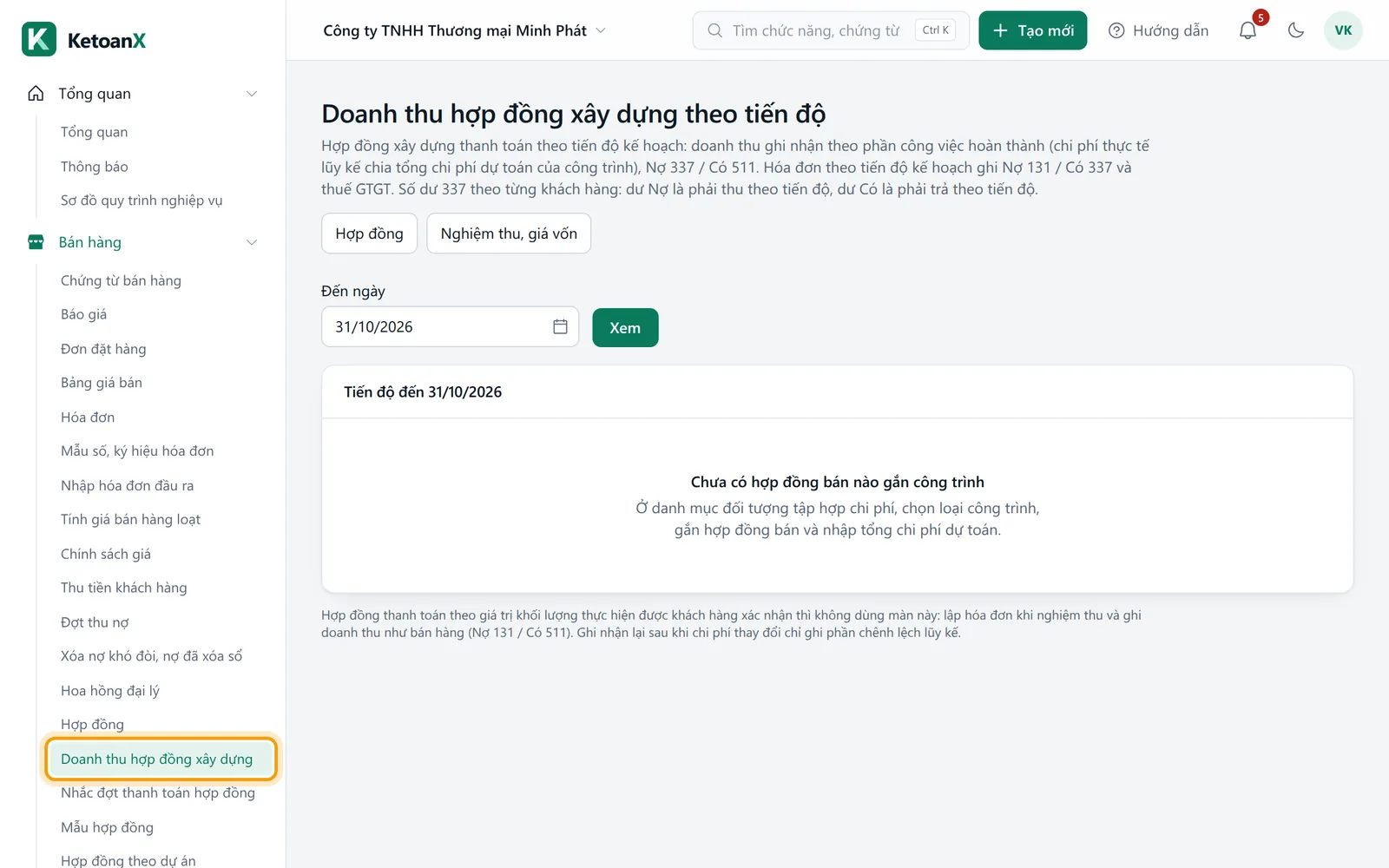Image resolution: width=1389 pixels, height=868 pixels.
Task: Select Bảng giá bán in sidebar
Action: coord(102,383)
